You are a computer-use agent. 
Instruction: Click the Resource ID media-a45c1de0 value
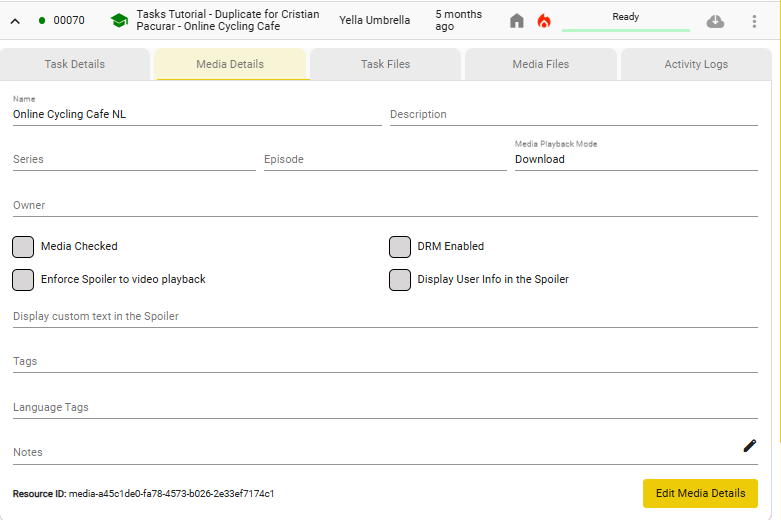(171, 494)
